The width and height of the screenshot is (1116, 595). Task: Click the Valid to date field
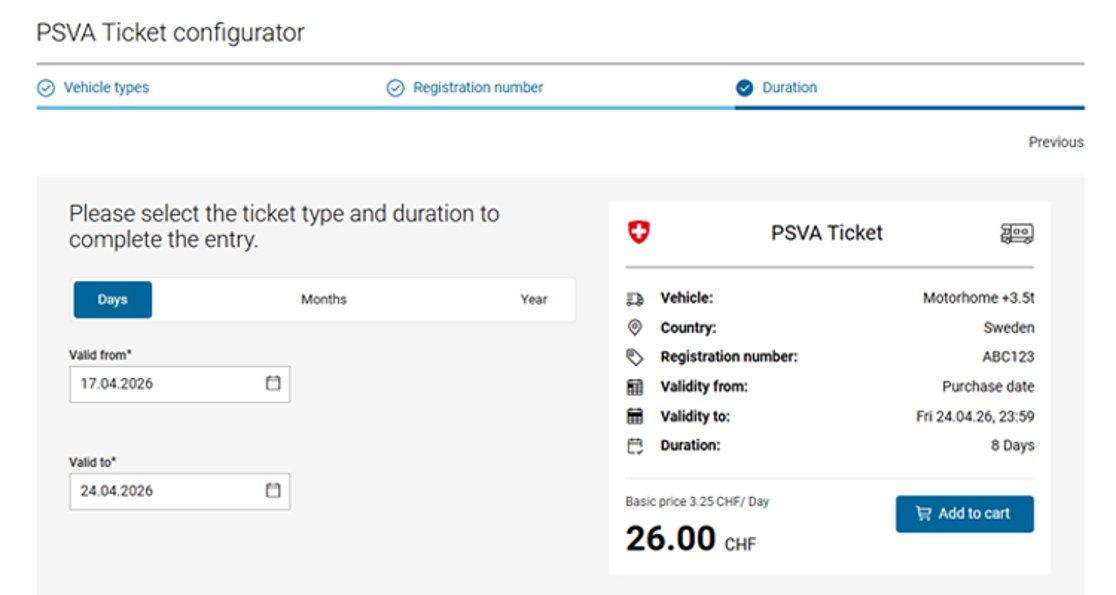165,491
